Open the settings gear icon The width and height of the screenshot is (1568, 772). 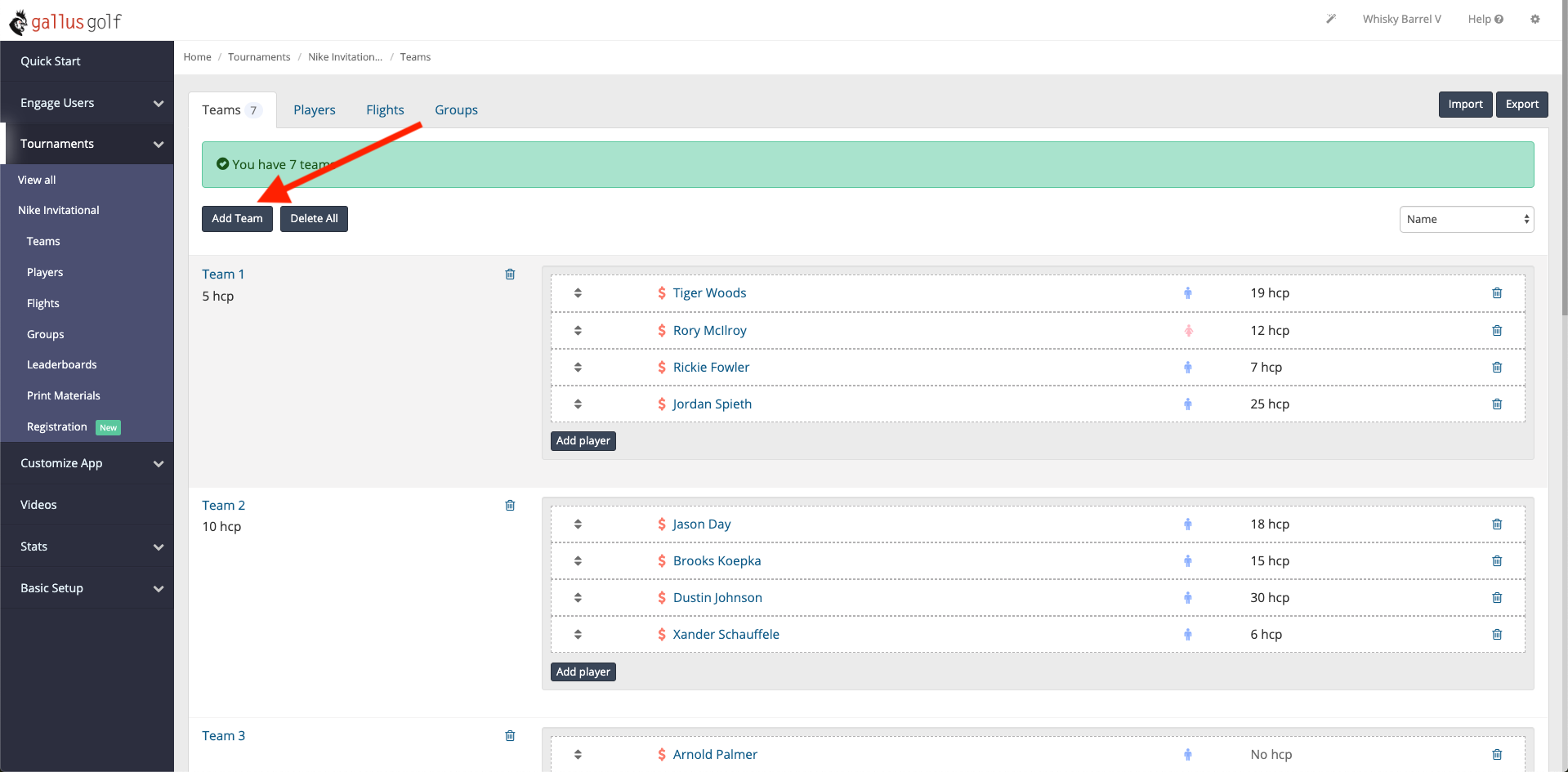(1535, 19)
